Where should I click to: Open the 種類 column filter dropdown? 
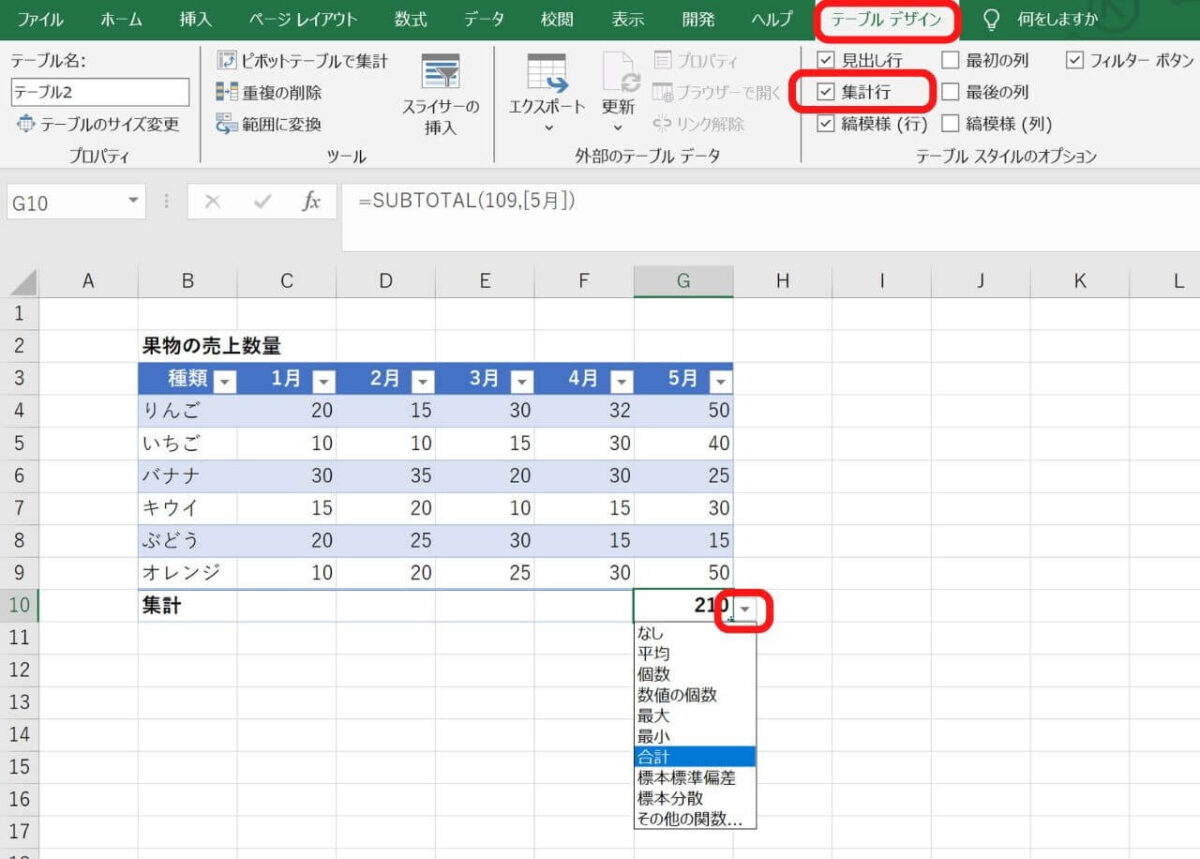[x=225, y=381]
